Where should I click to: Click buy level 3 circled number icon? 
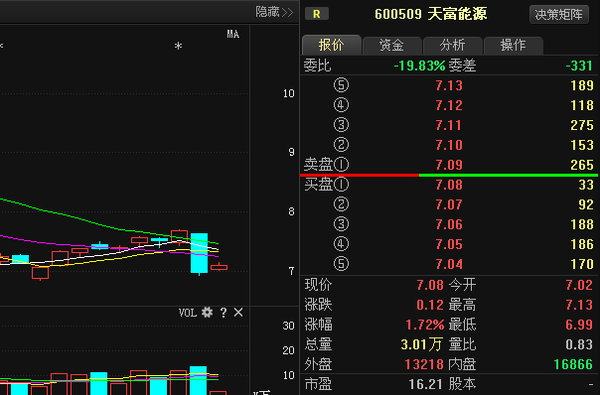pyautogui.click(x=341, y=224)
